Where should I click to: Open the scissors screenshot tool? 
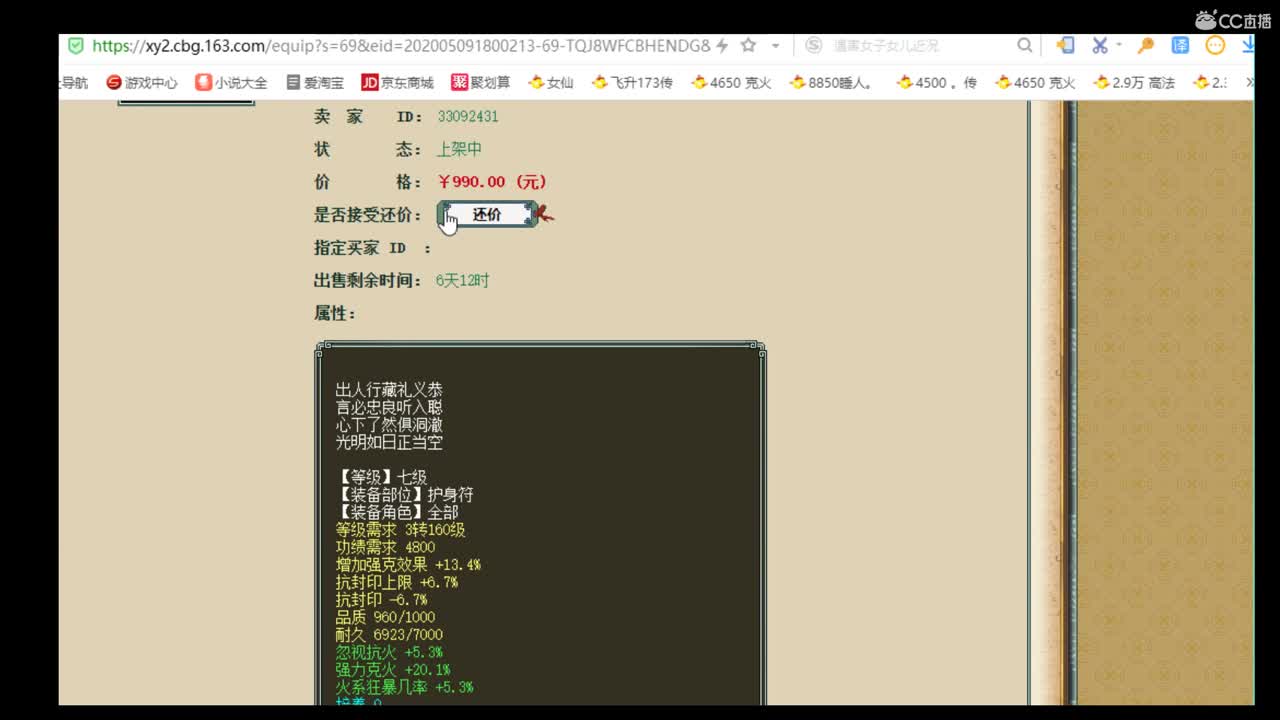1099,45
